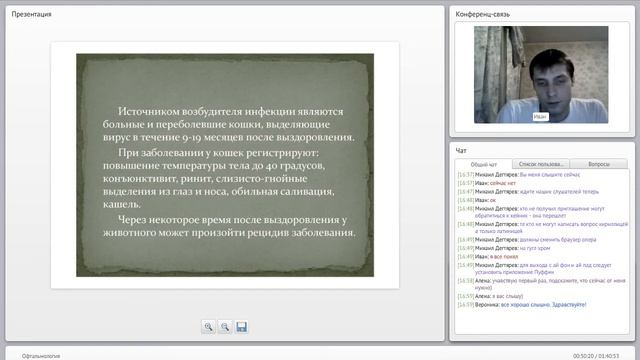Select Вероника's greeting chat message

[522, 305]
